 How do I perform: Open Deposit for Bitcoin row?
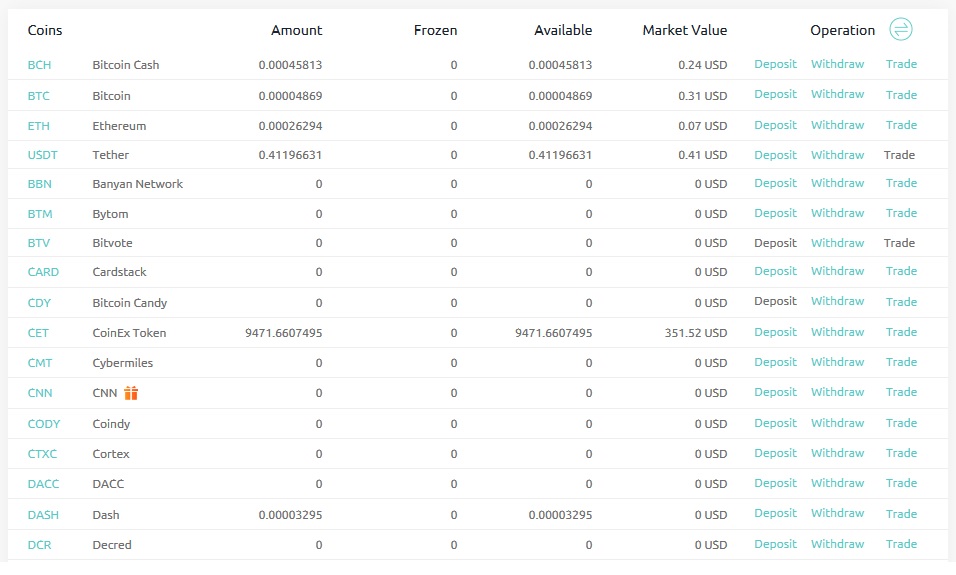point(775,94)
